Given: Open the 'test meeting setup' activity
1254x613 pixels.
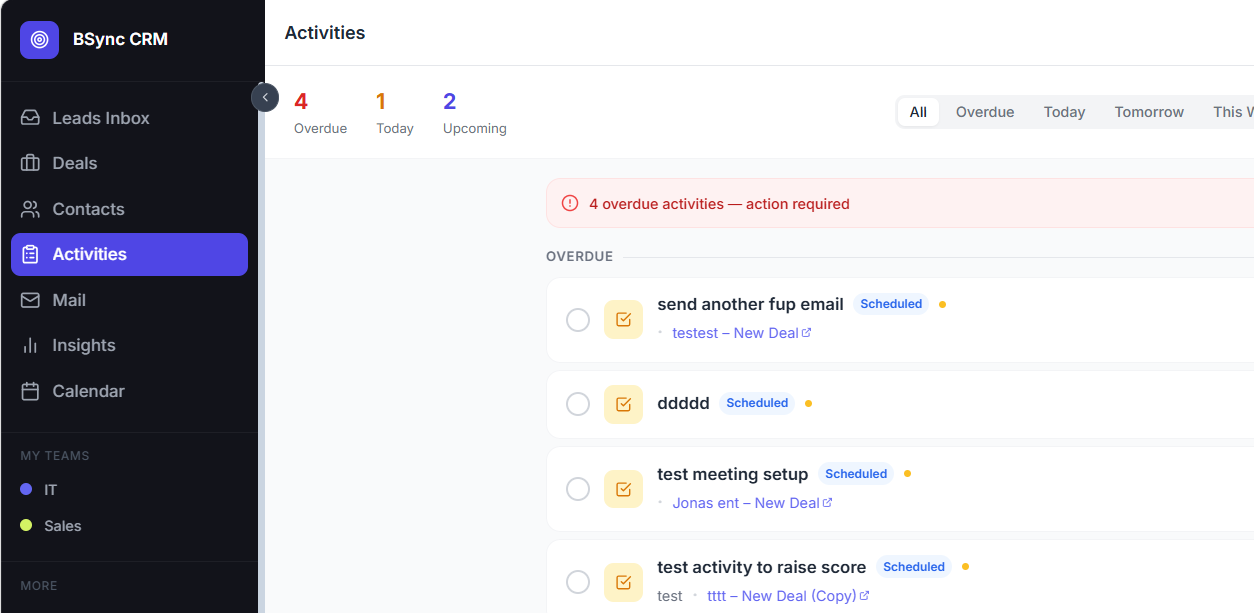Looking at the screenshot, I should pos(732,474).
